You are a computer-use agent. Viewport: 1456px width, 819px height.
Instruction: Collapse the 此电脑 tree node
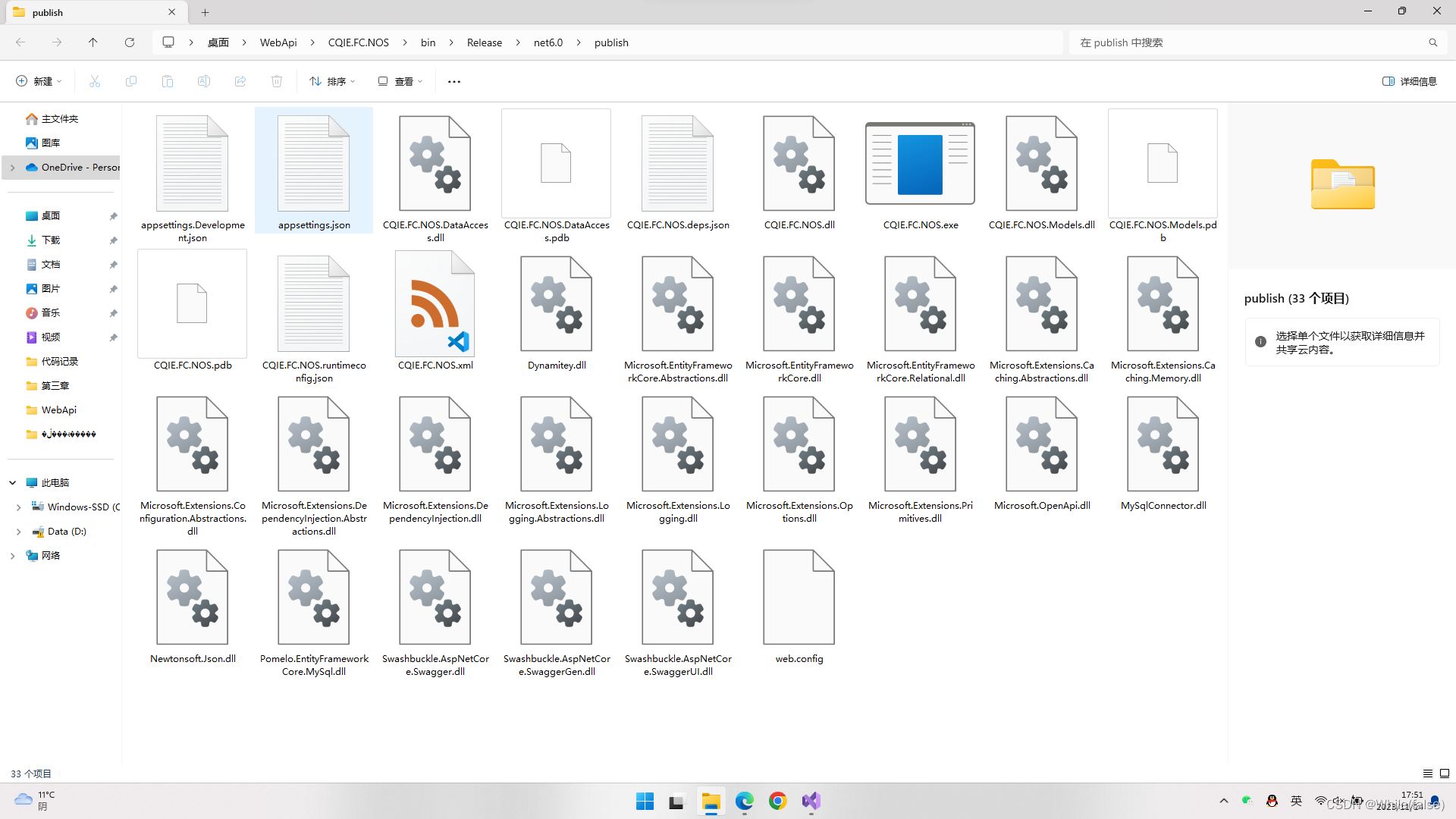[13, 483]
